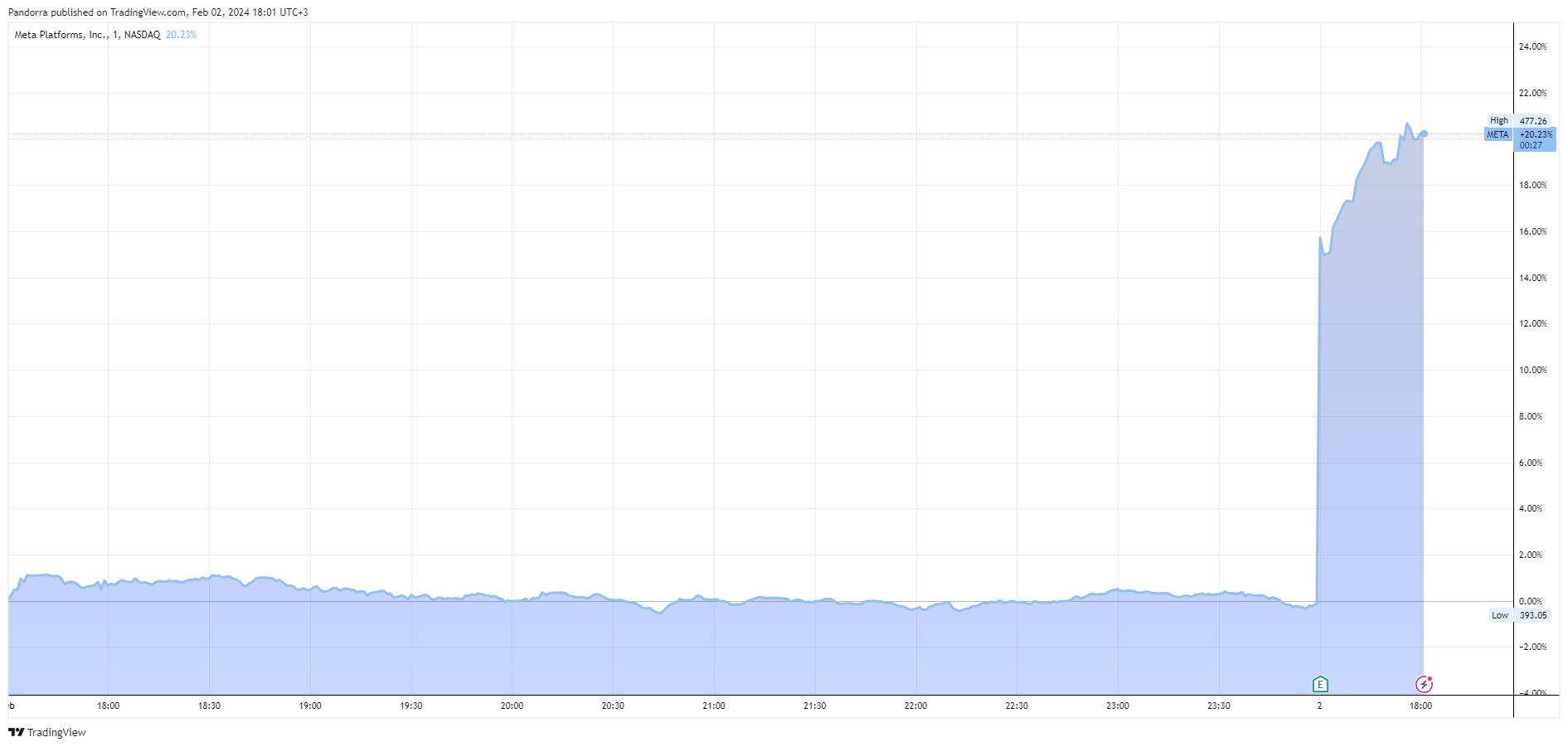Click the 22.00% scale label
This screenshot has width=1568, height=747.
pos(1532,93)
